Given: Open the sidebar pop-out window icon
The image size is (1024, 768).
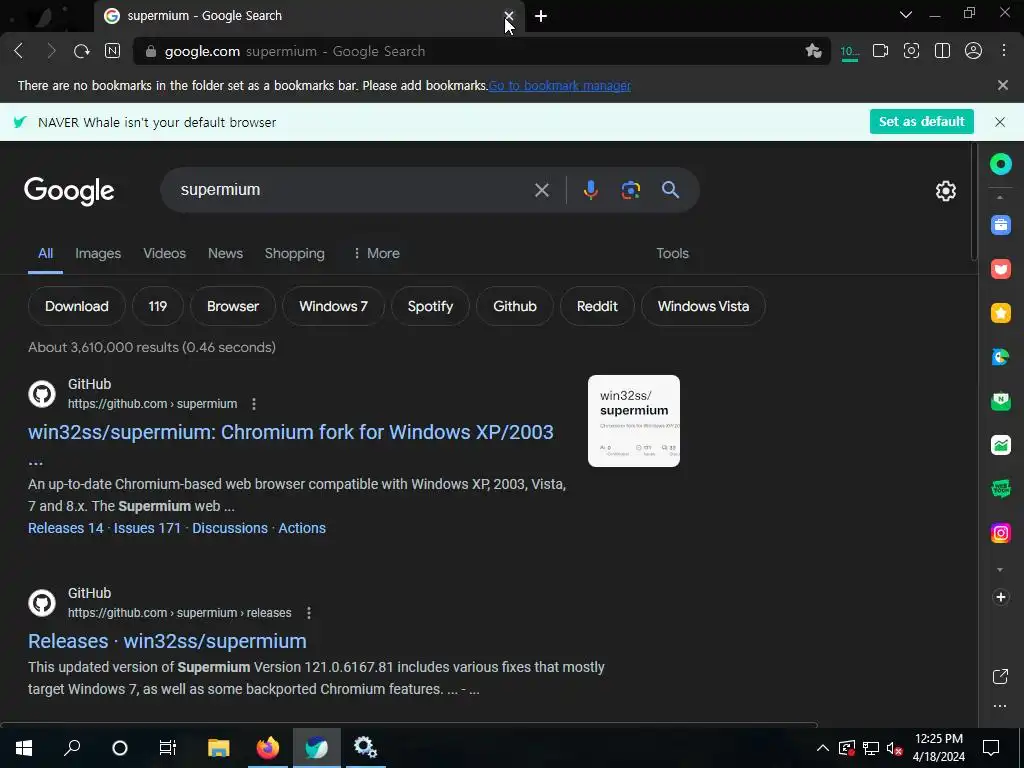Looking at the screenshot, I should tap(1000, 677).
